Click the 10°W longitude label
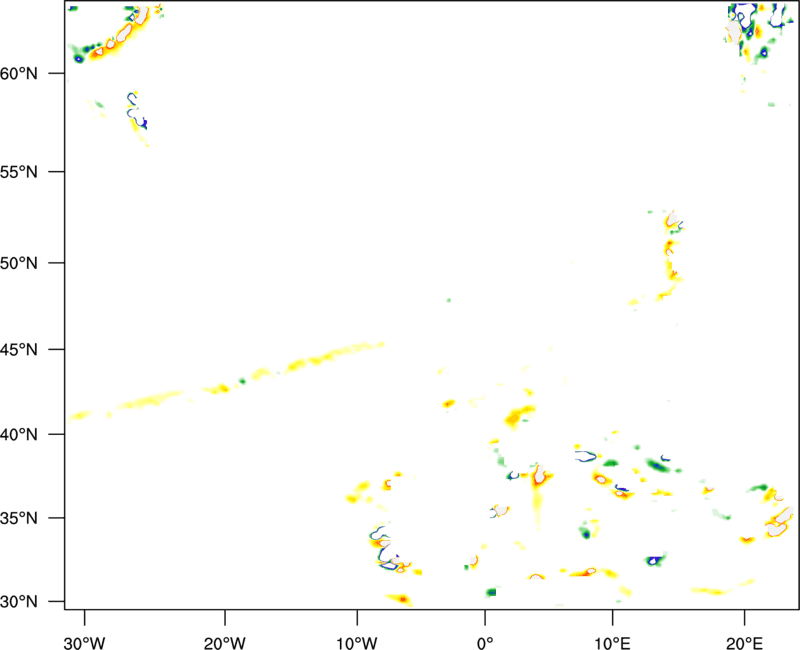 click(x=357, y=643)
